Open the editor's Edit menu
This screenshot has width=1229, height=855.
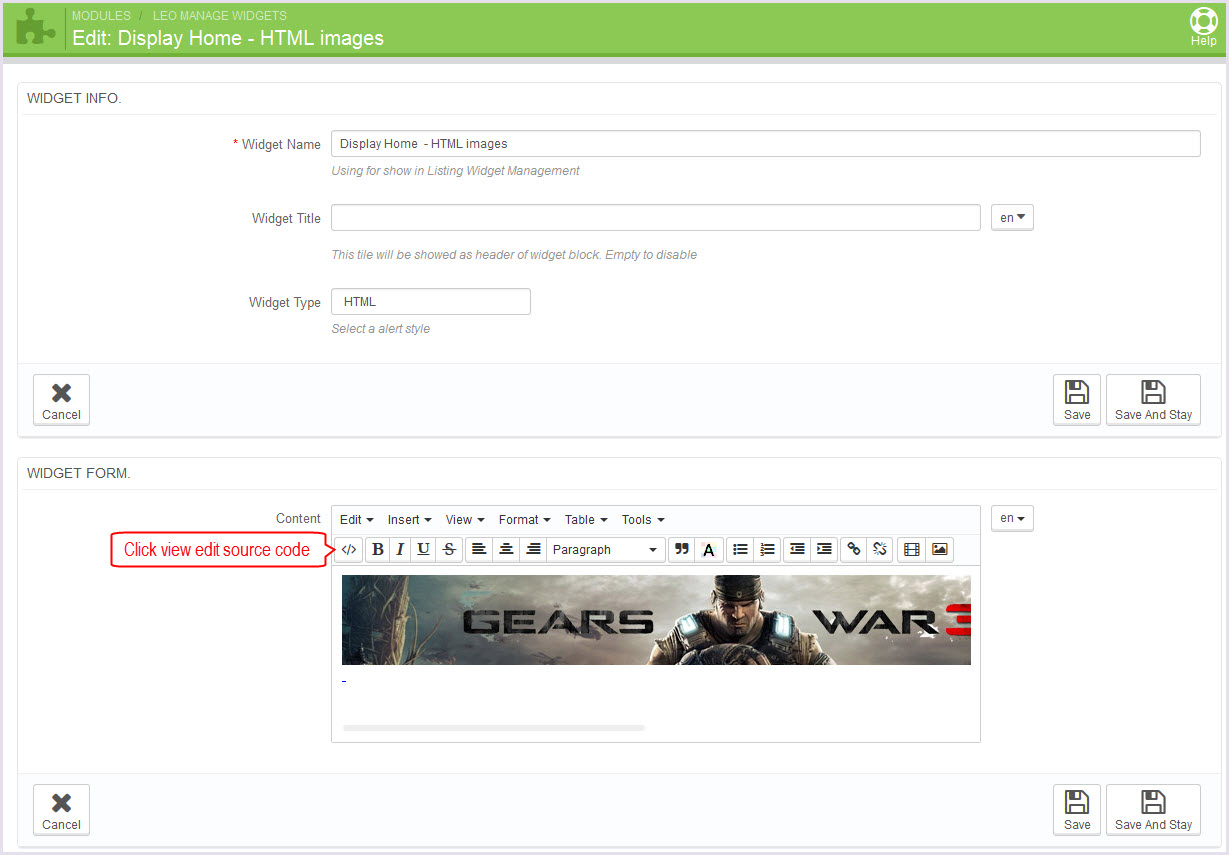356,520
